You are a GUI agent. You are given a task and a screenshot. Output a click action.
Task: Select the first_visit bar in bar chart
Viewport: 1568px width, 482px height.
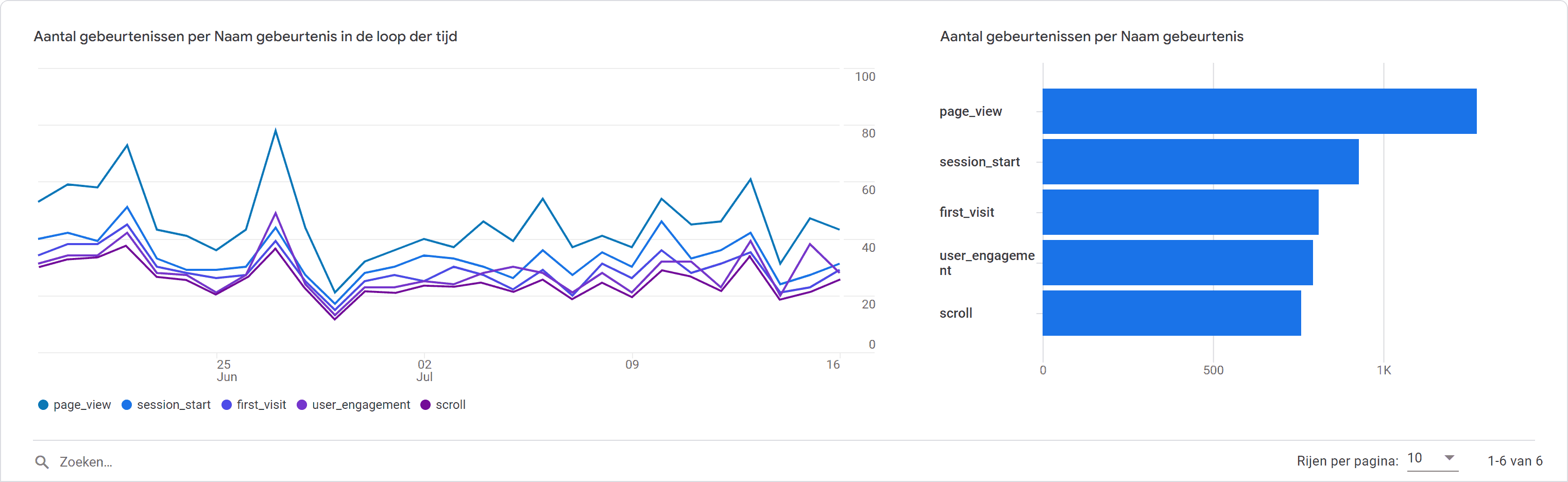coord(1180,212)
